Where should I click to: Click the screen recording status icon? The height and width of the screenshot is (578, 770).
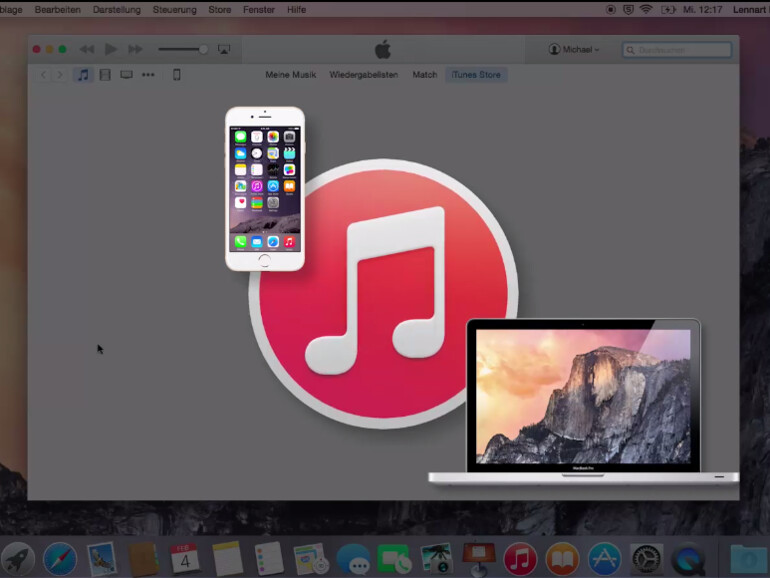pos(610,9)
